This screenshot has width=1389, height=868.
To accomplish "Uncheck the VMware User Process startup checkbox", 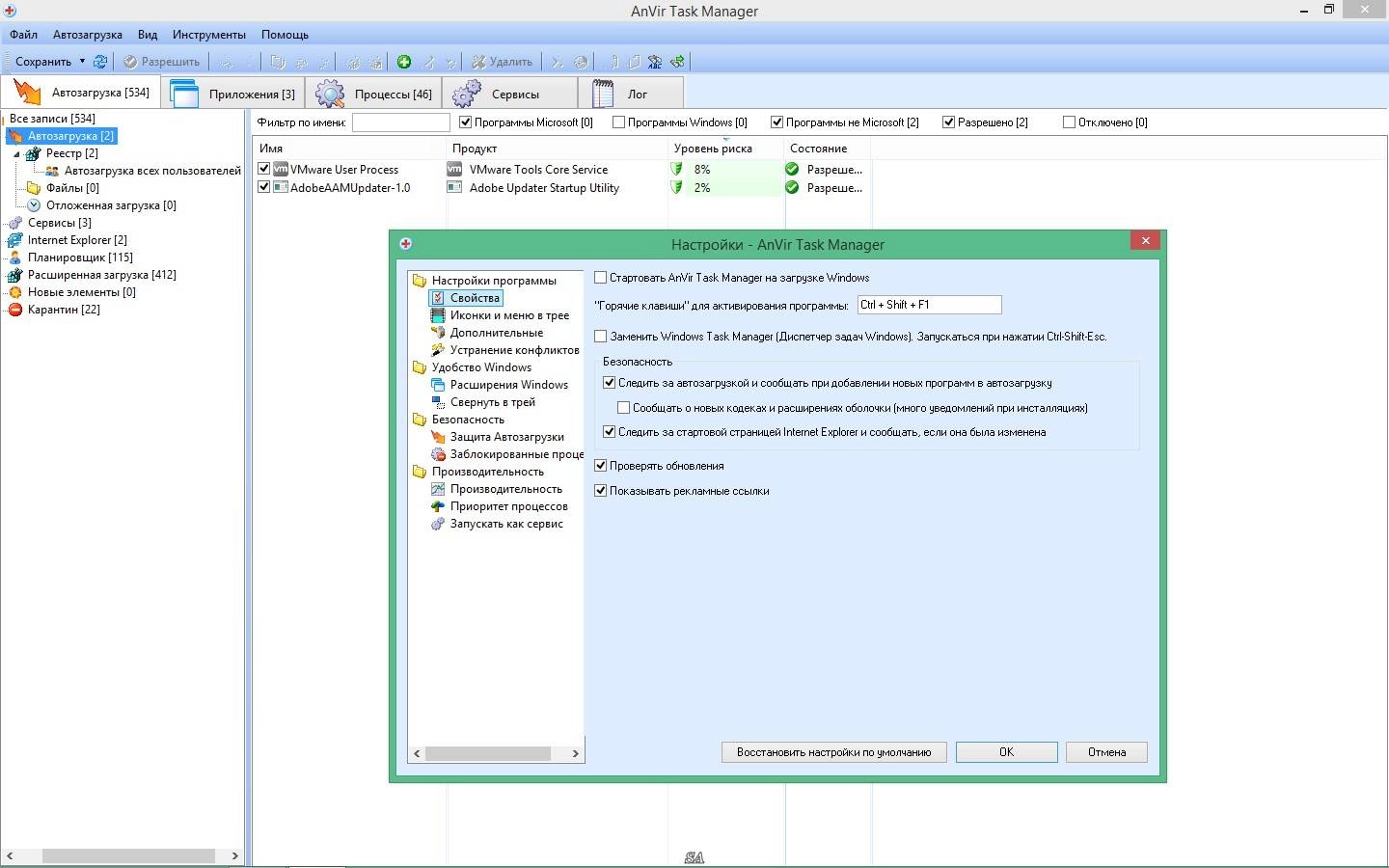I will 264,169.
